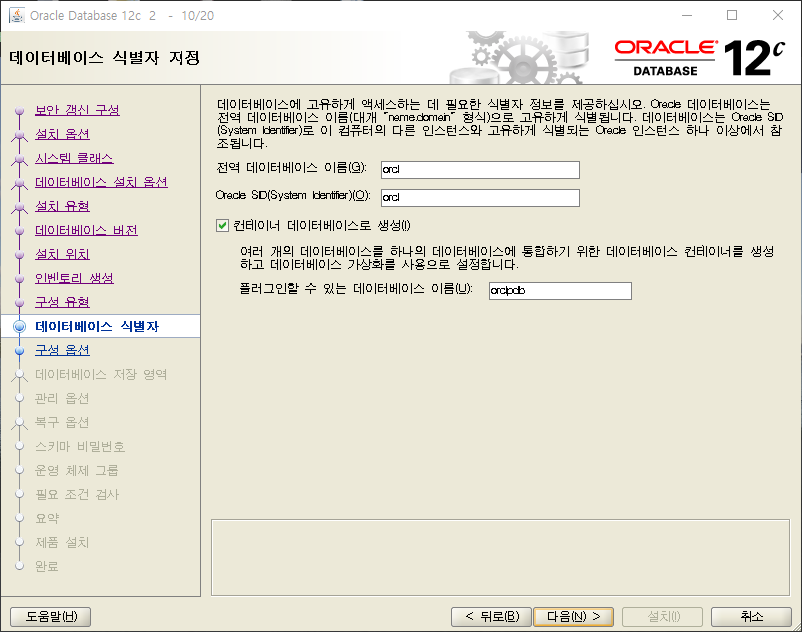Click the 전역 데이터베이스 이름 input field

[480, 170]
